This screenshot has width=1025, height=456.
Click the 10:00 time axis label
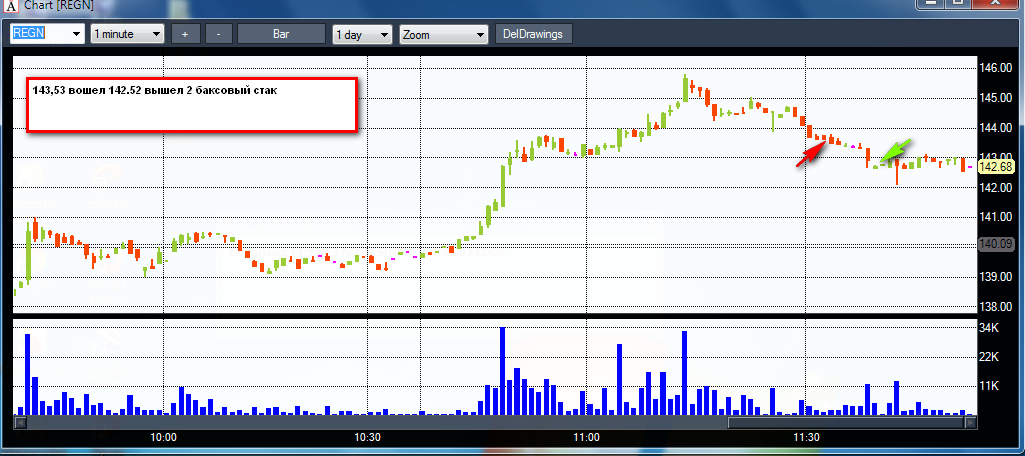(x=163, y=437)
